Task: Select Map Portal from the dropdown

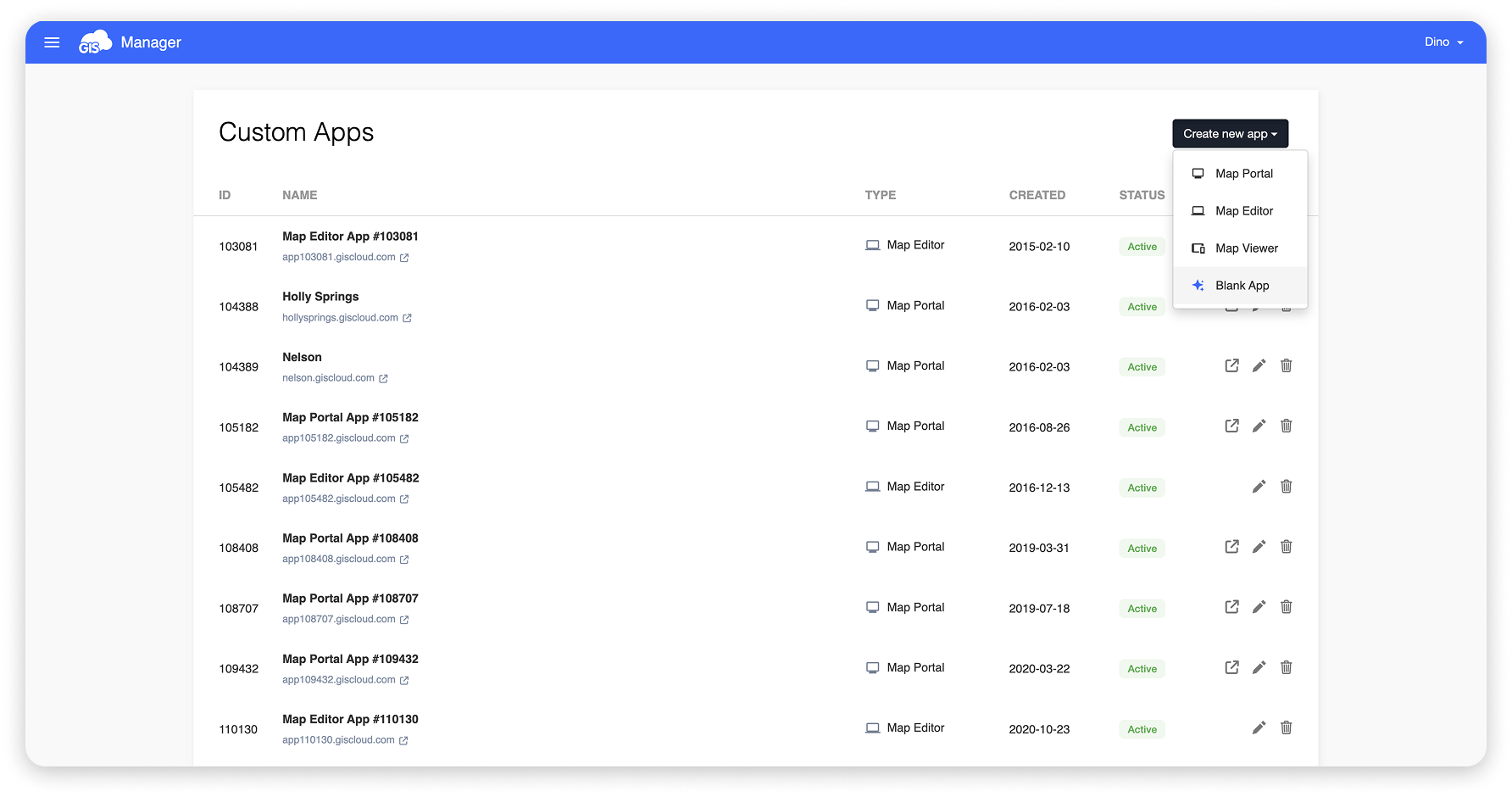Action: coord(1240,174)
